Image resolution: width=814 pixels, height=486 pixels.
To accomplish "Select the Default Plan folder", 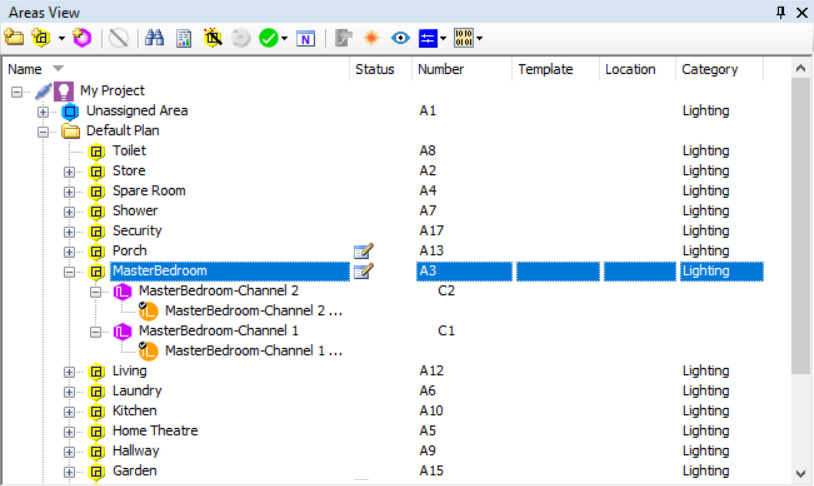I will click(122, 130).
